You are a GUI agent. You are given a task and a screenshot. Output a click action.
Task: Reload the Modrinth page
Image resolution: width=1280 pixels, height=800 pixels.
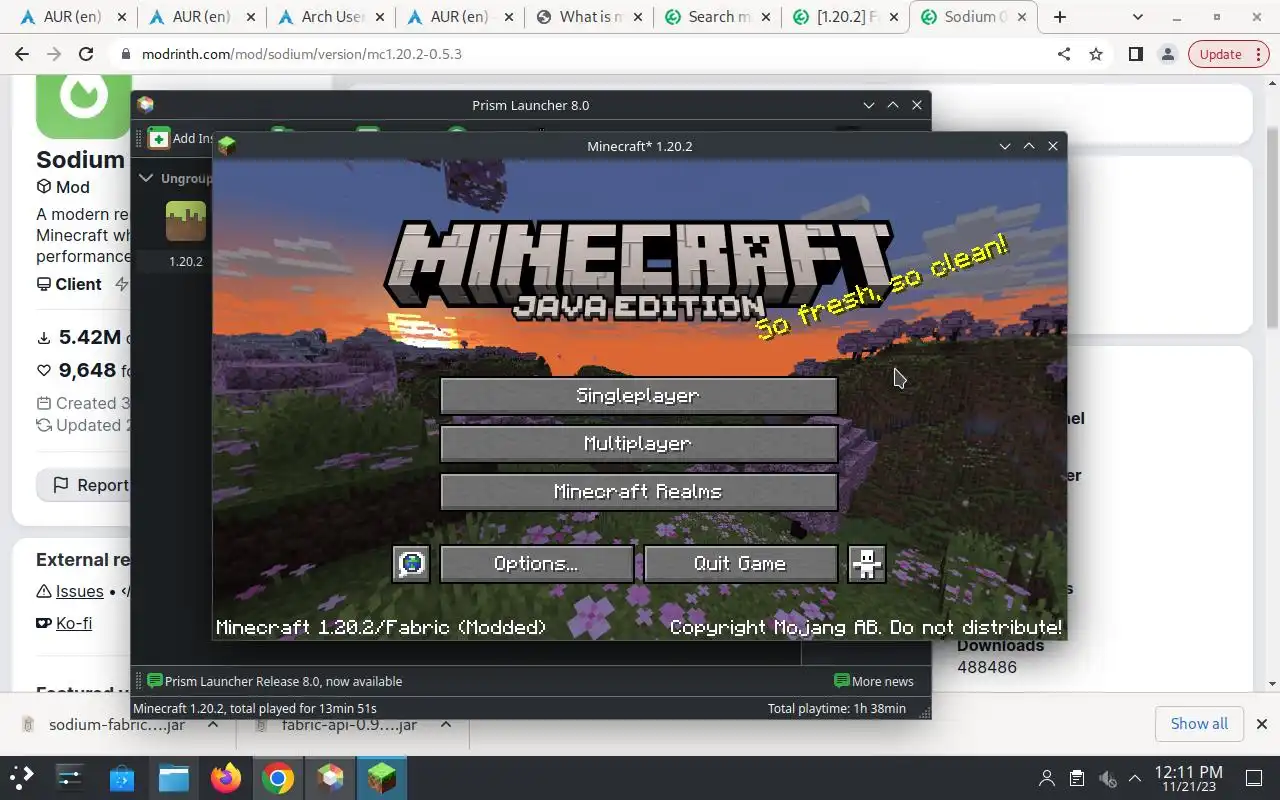86,54
